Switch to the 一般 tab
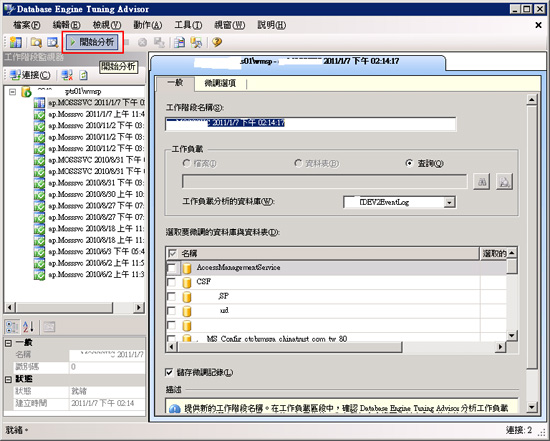 175,83
